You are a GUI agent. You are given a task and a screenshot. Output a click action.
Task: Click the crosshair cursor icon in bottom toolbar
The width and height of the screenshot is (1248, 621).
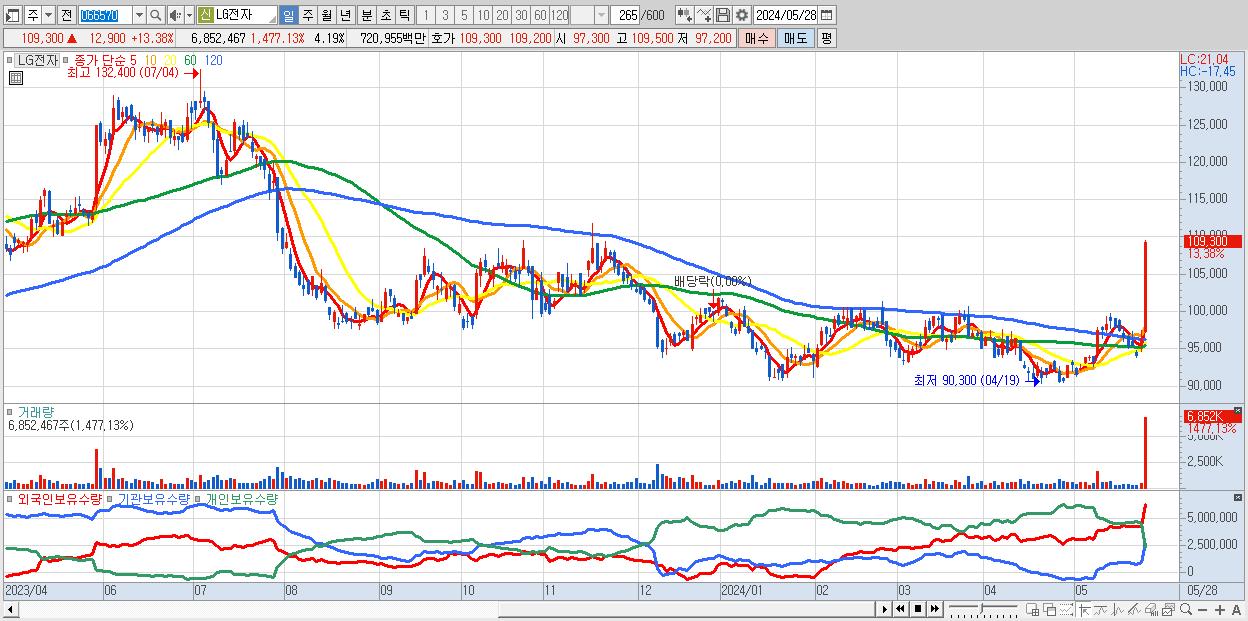click(x=1084, y=610)
